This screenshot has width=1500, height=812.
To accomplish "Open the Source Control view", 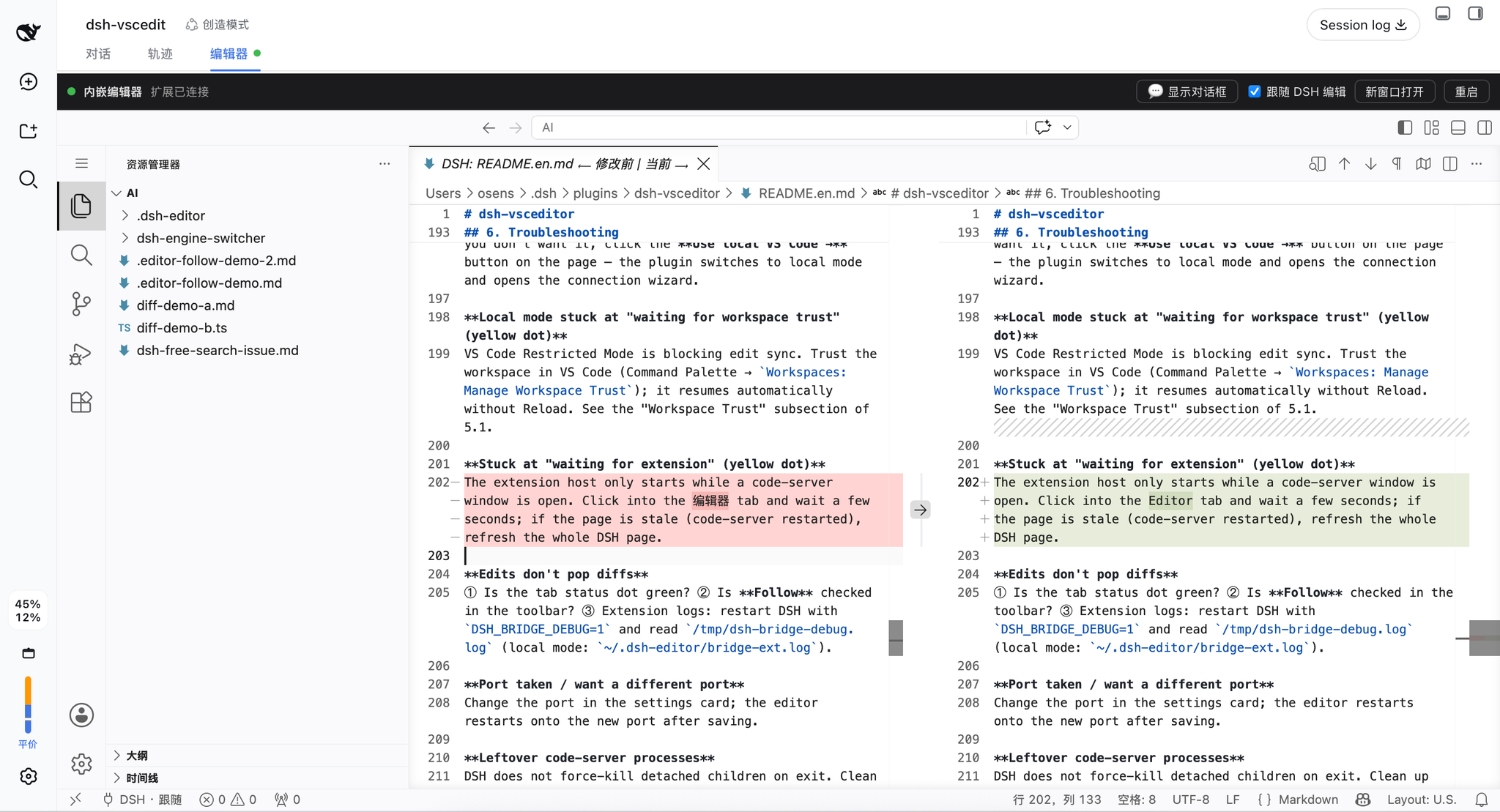I will coord(81,304).
